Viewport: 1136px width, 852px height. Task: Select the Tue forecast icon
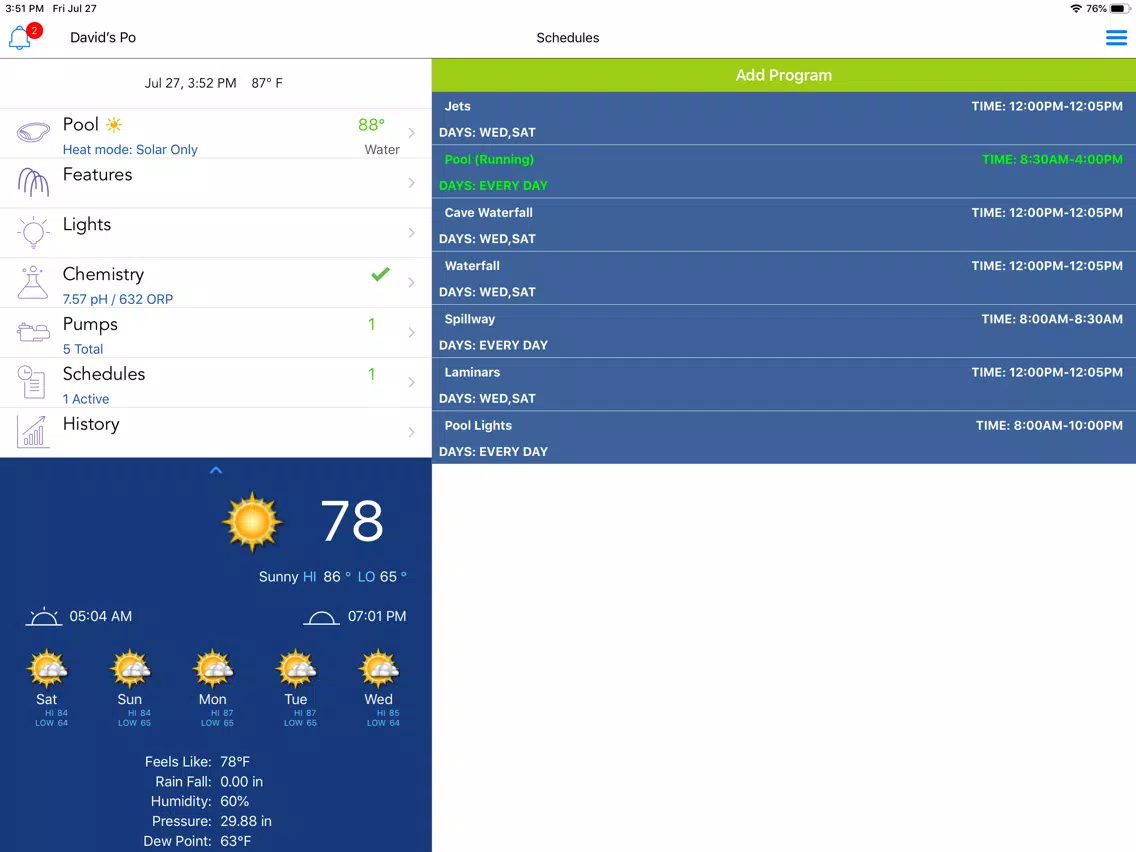pyautogui.click(x=296, y=669)
